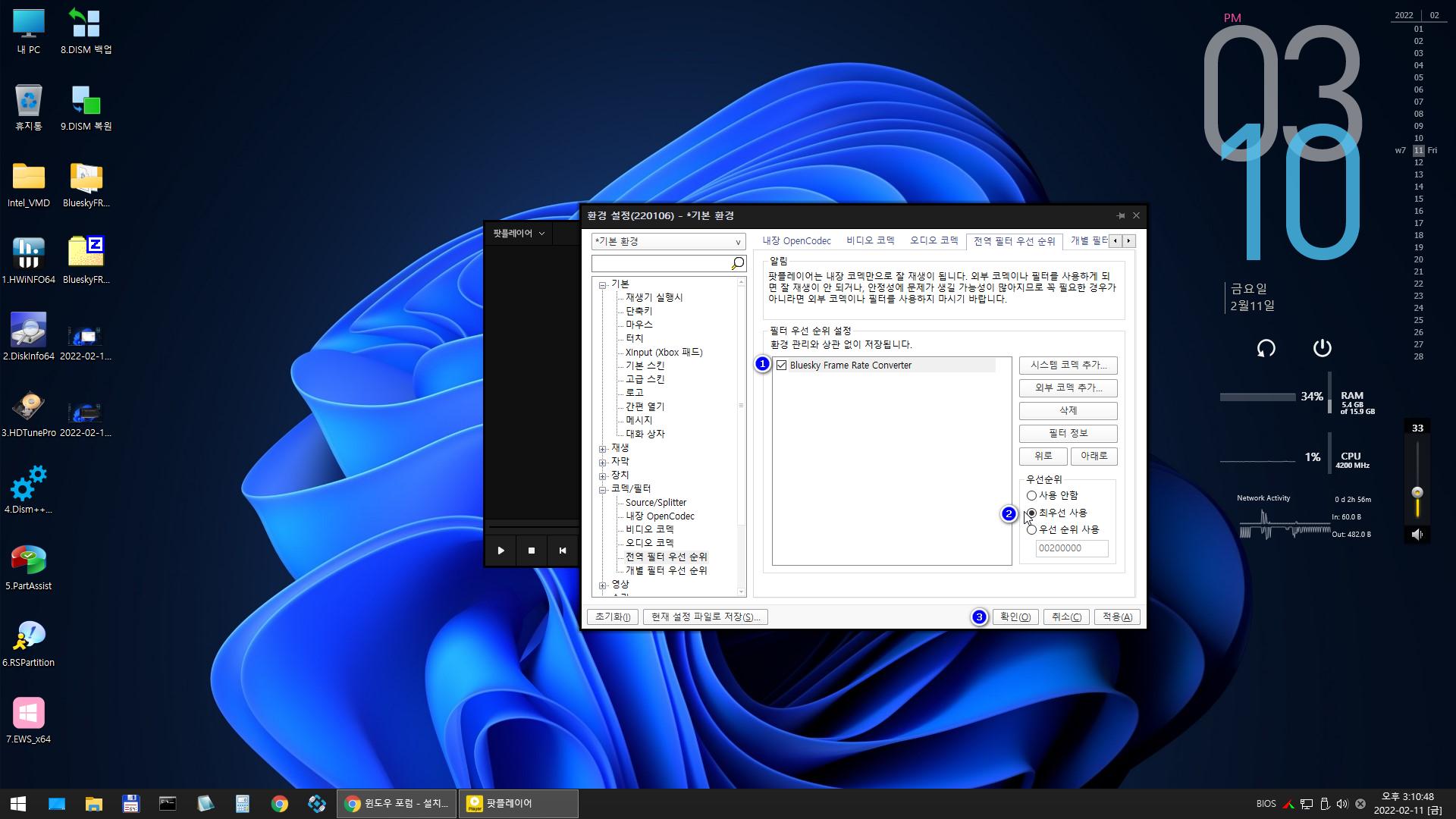This screenshot has height=819, width=1456.
Task: Select Source/Splitter in the settings tree
Action: coord(656,503)
